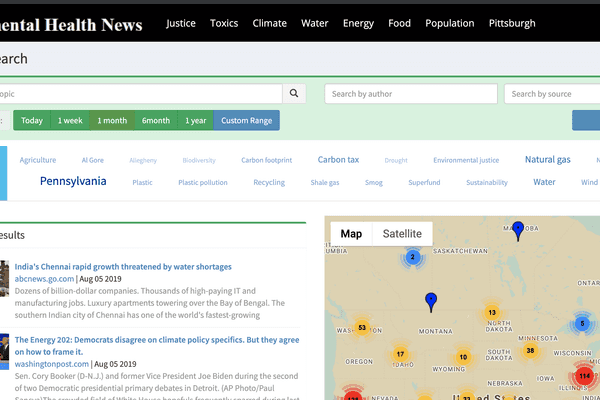The width and height of the screenshot is (600, 400).
Task: Select the Natural gas tag
Action: point(548,160)
